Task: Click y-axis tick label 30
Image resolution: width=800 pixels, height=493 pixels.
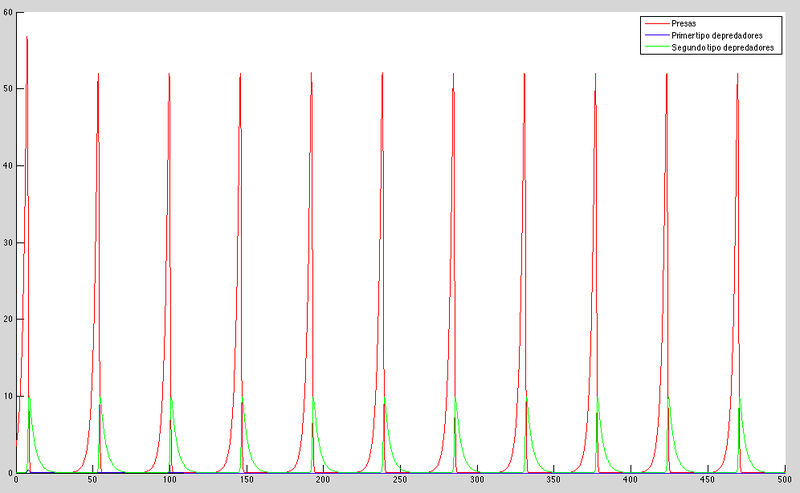Action: tap(7, 242)
